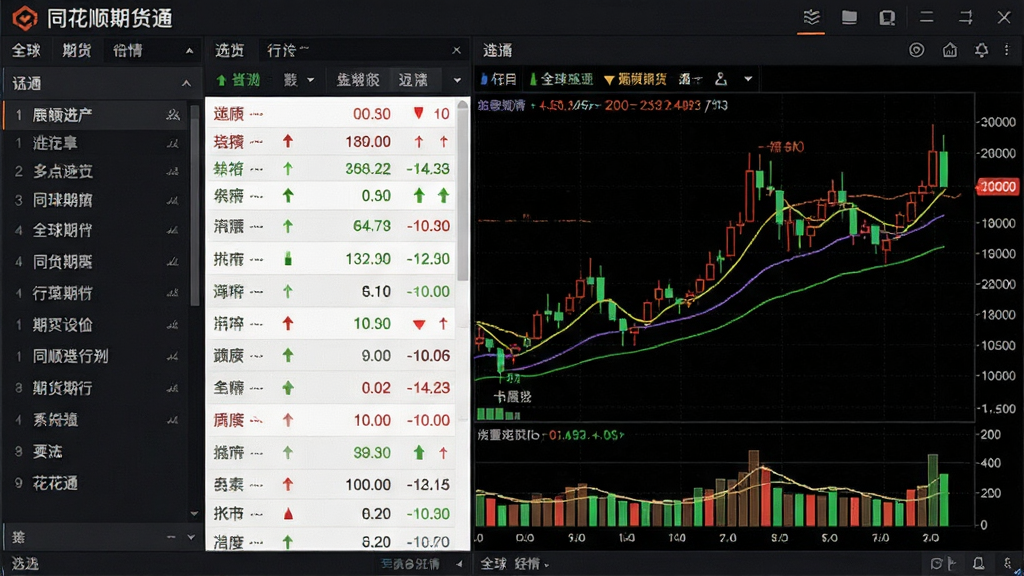Viewport: 1024px width, 576px height.
Task: Click the red down triangle in the 00.30 row
Action: click(419, 114)
